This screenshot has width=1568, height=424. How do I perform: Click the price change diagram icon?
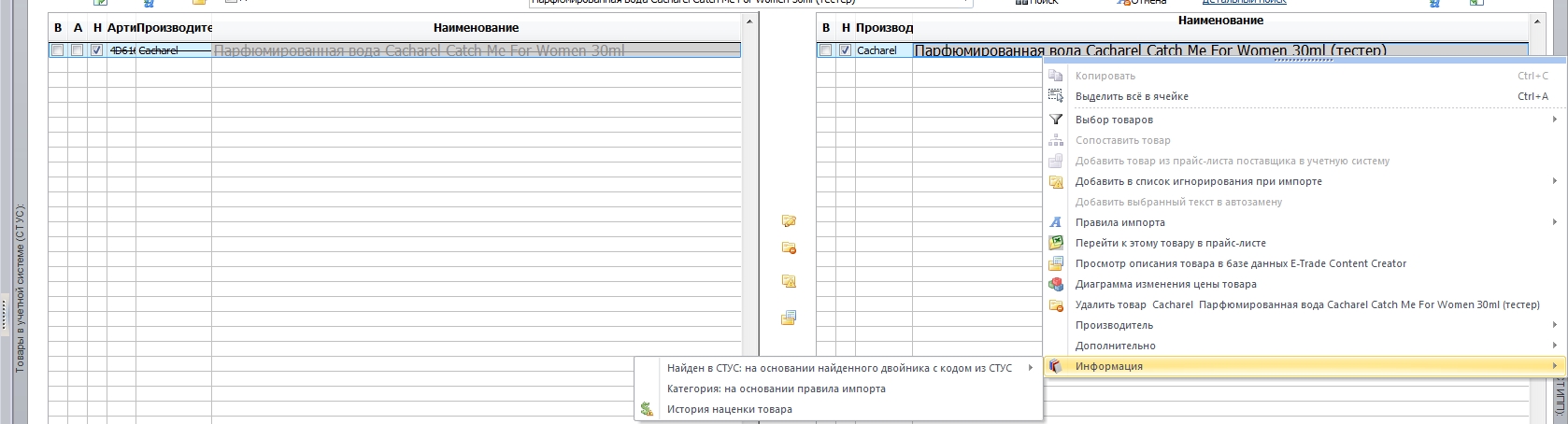1055,284
